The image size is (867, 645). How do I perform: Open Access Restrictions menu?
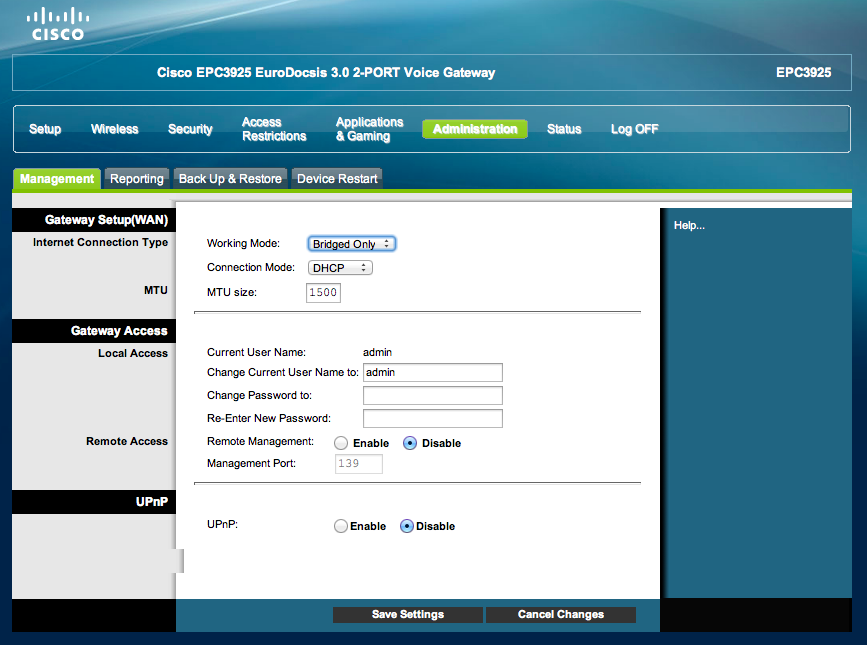coord(274,129)
